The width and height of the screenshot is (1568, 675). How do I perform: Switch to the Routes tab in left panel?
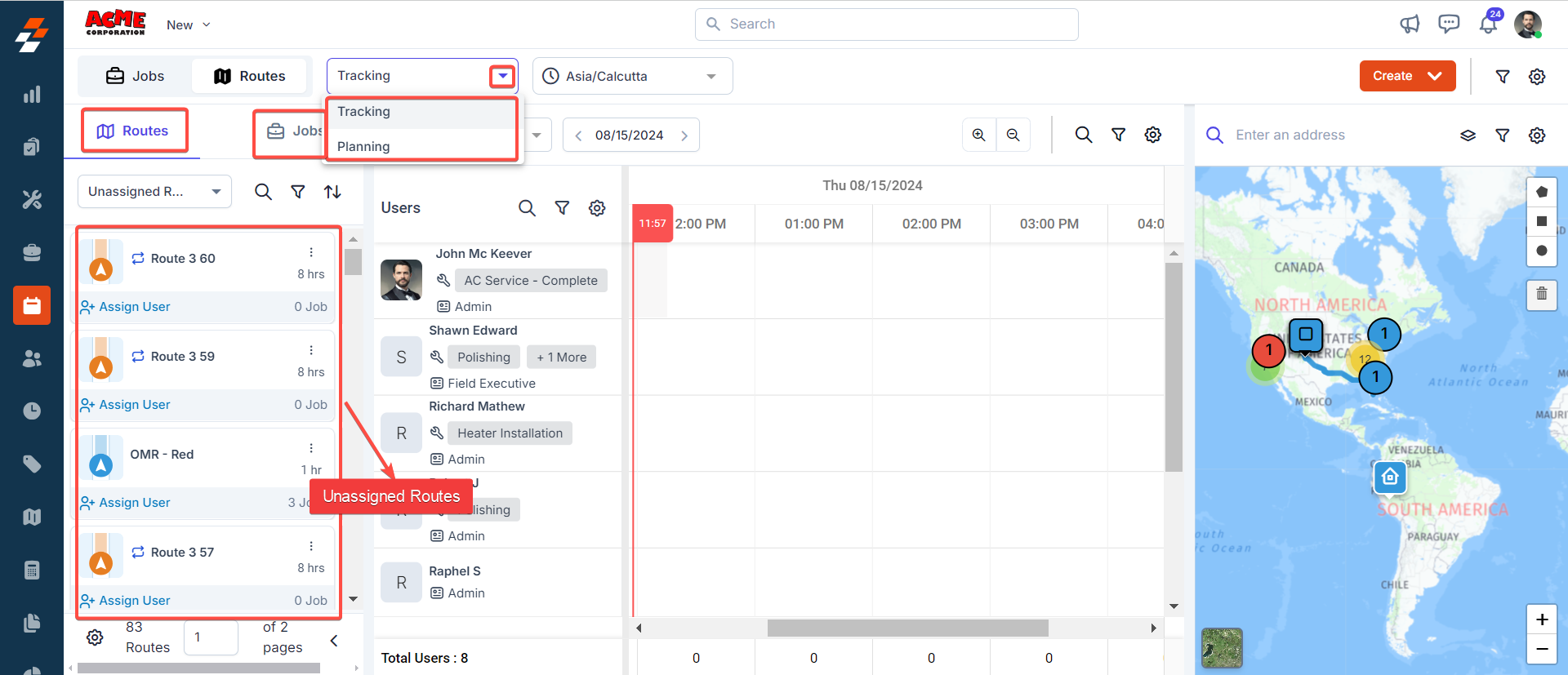(x=134, y=131)
